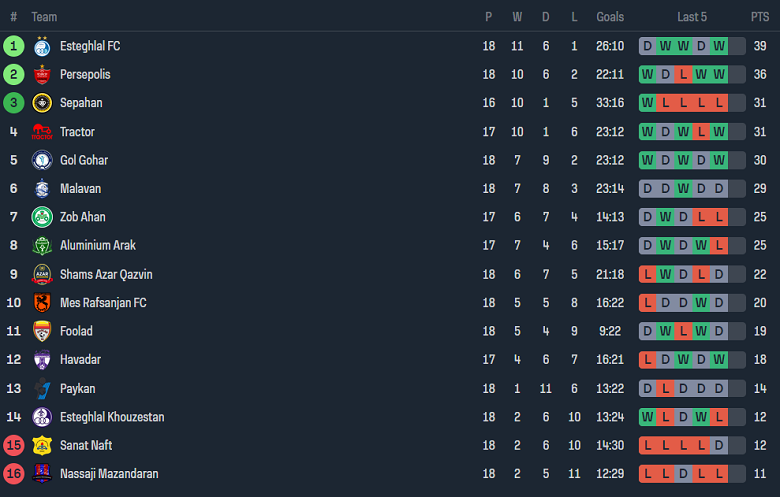Sort by the Goals column header

point(610,17)
